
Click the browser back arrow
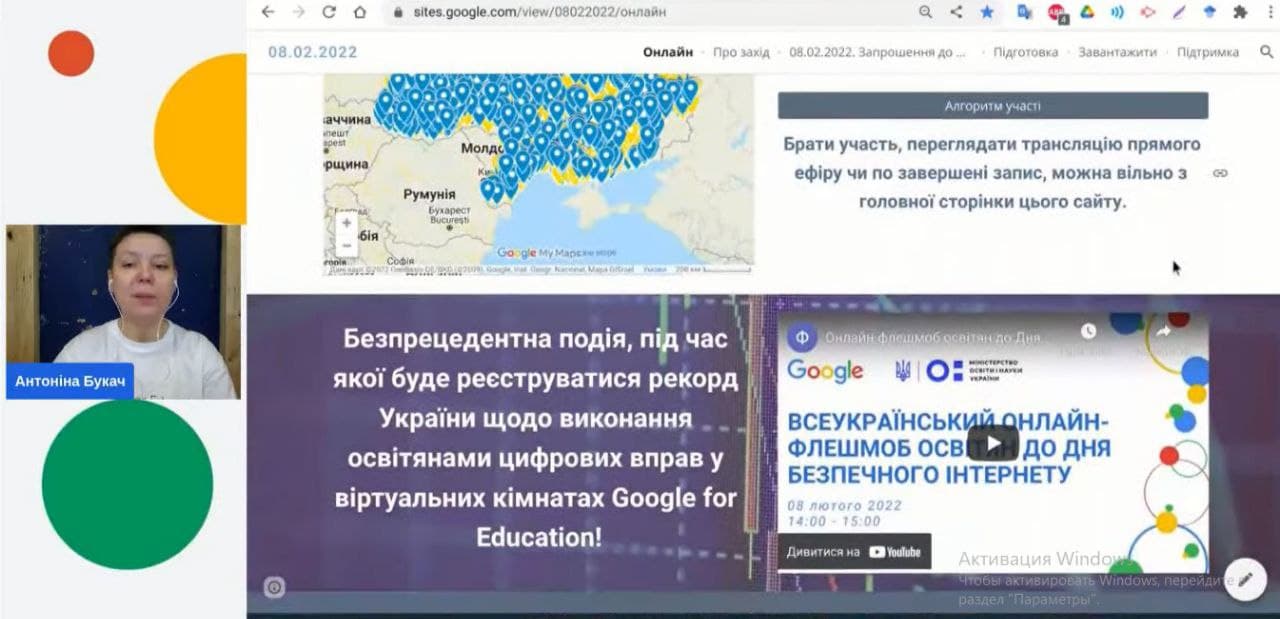(267, 12)
